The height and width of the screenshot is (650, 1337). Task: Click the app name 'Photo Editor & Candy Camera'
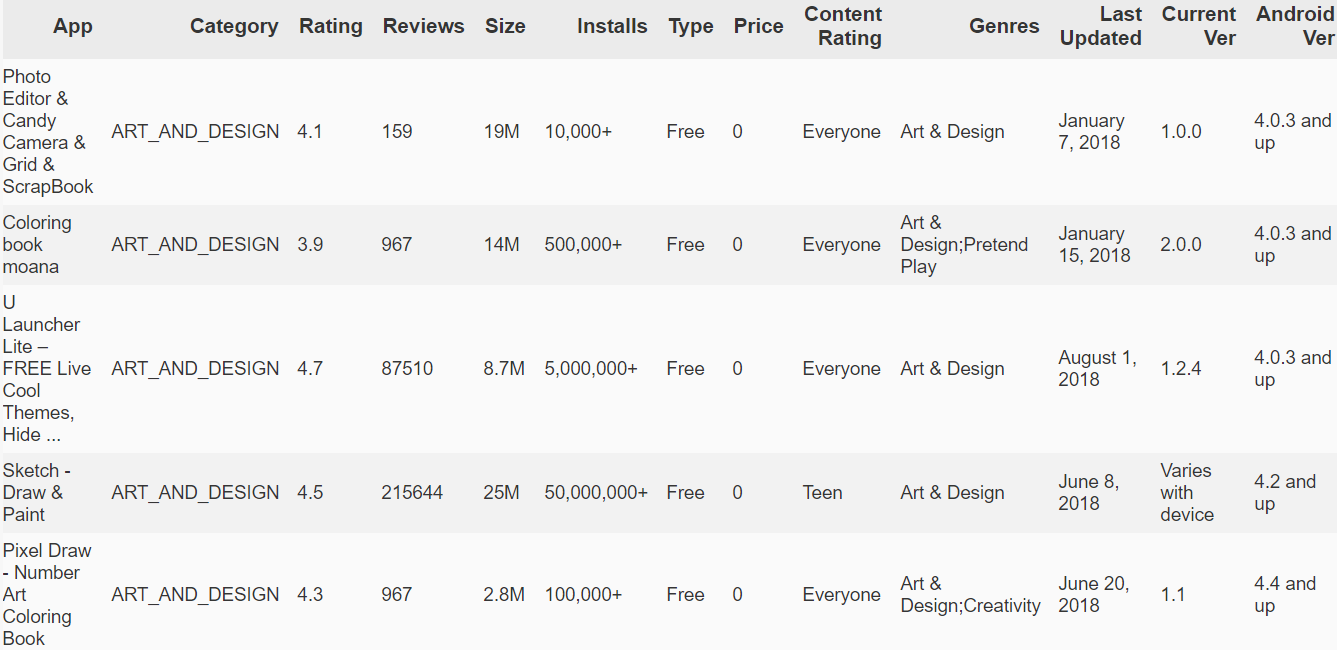tap(48, 132)
